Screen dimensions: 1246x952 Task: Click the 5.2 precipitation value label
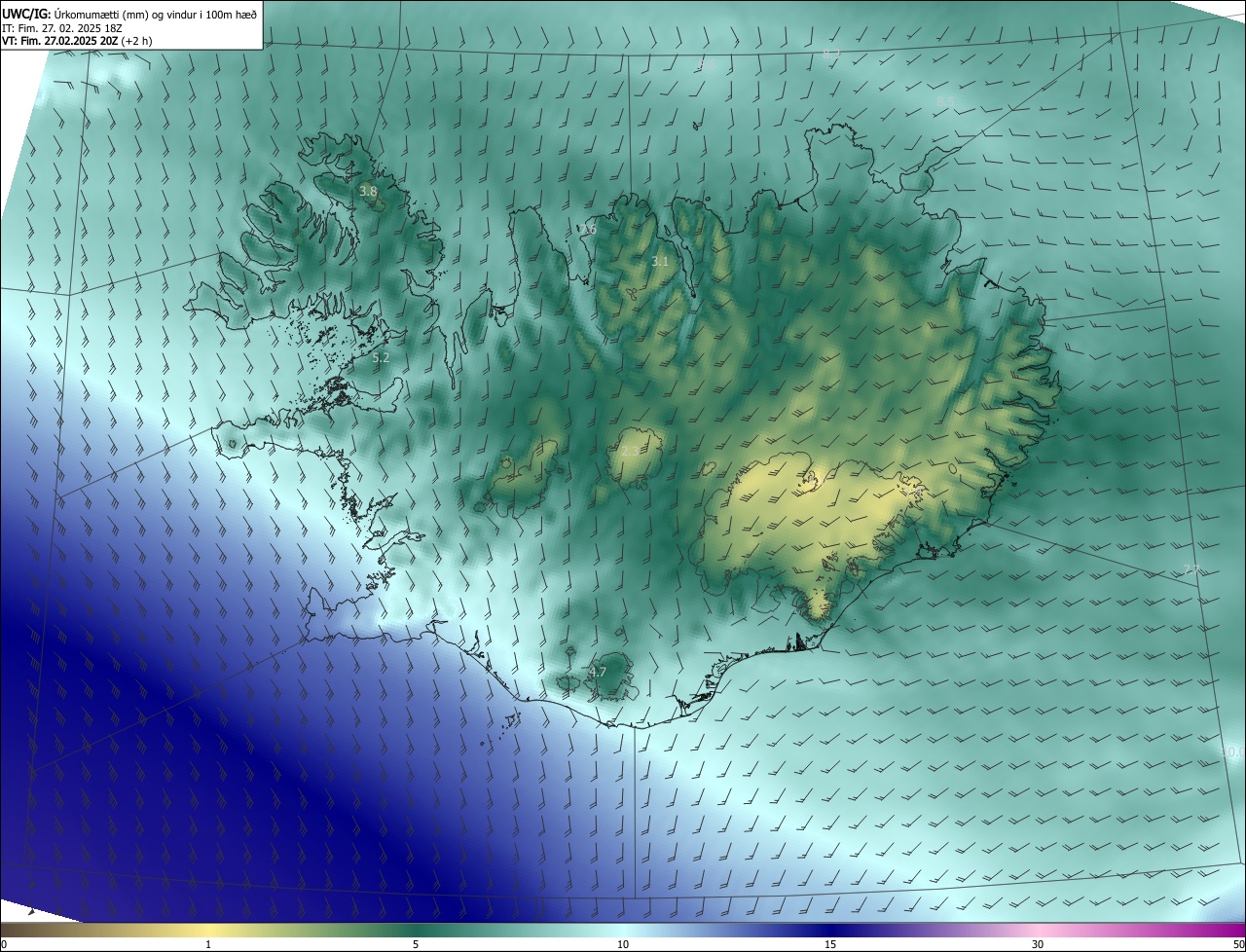point(381,358)
